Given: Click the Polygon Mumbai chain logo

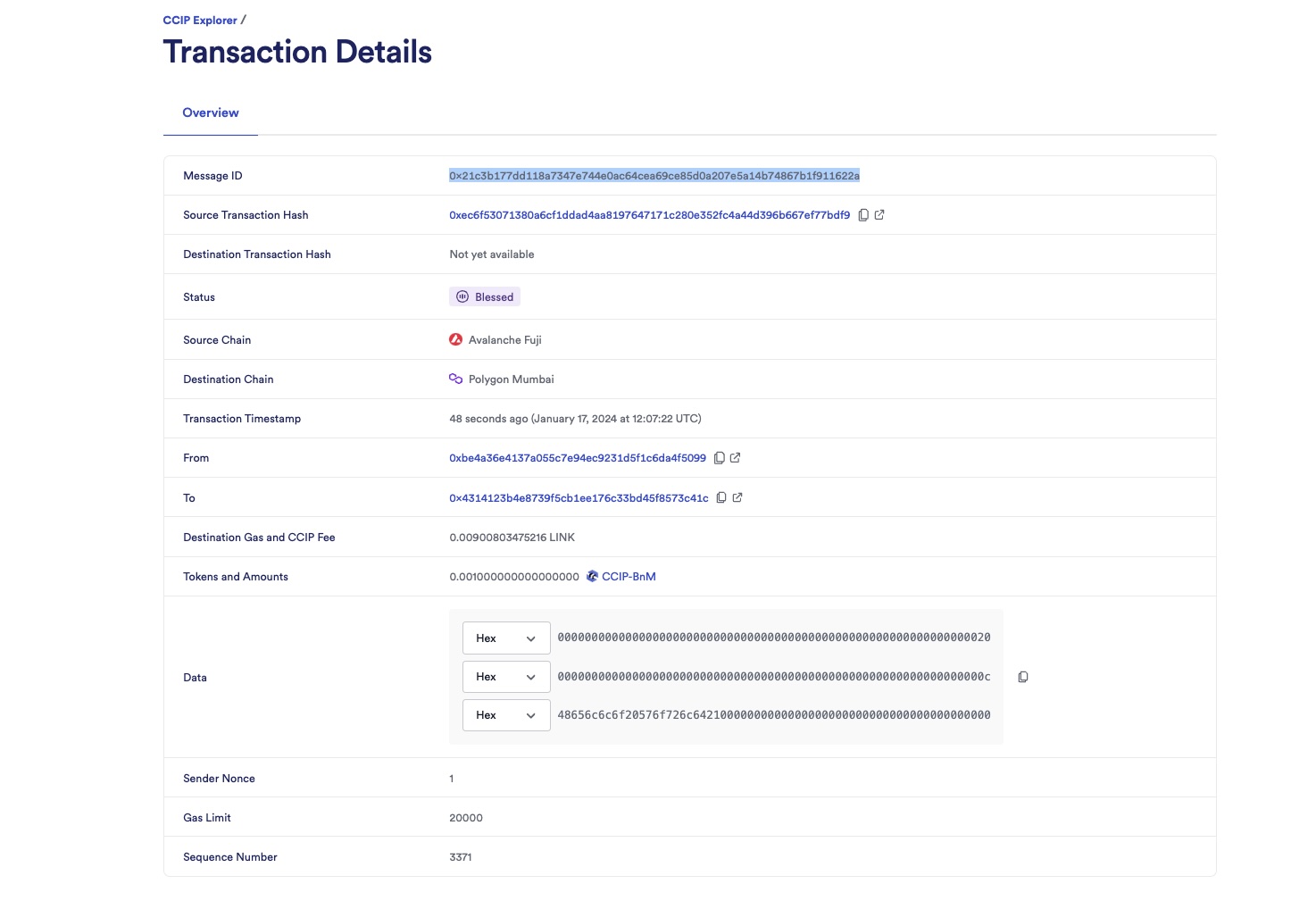Looking at the screenshot, I should tap(456, 379).
